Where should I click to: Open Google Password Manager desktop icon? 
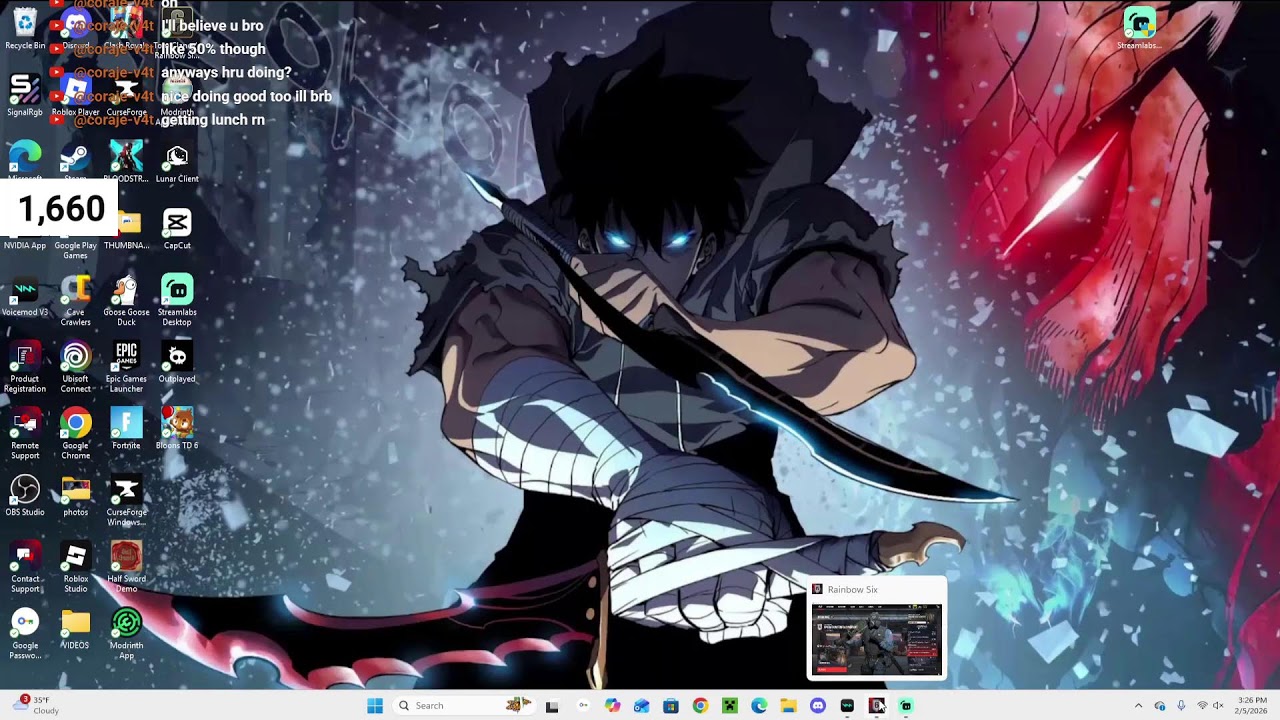click(x=25, y=635)
